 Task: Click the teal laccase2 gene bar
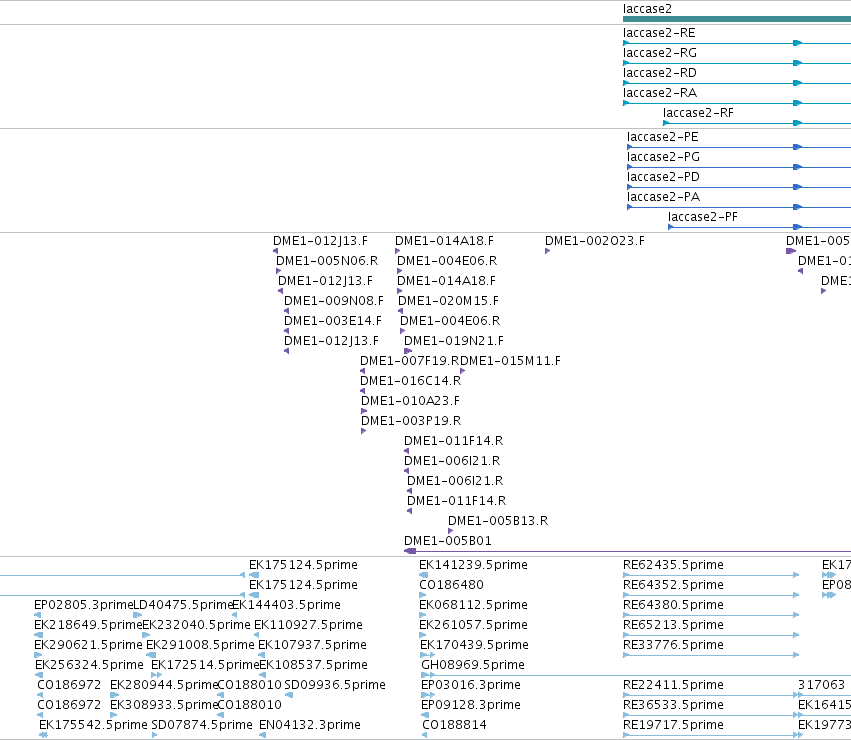pyautogui.click(x=736, y=19)
